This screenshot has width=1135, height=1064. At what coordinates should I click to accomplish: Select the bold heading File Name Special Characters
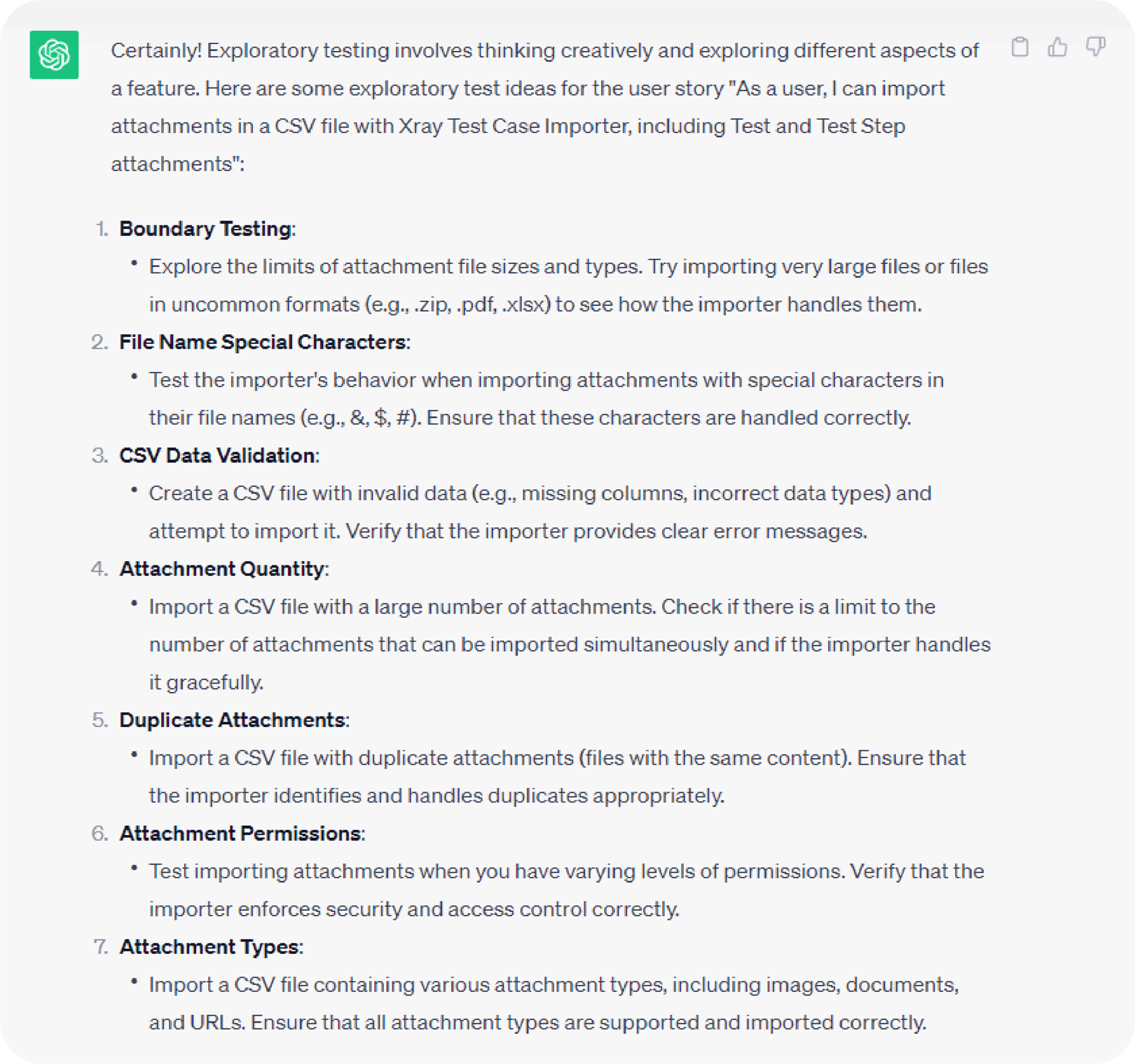[263, 342]
